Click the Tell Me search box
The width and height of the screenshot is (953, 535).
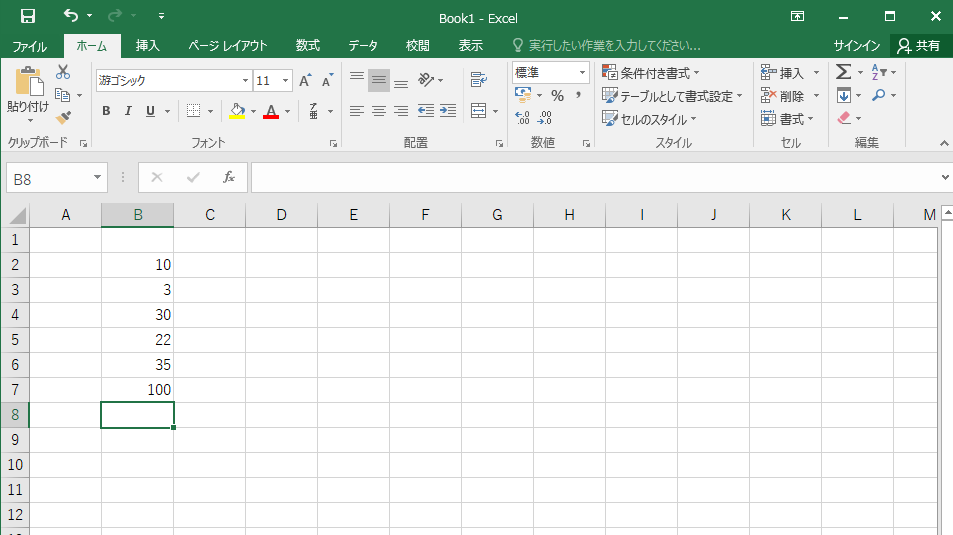tap(607, 46)
